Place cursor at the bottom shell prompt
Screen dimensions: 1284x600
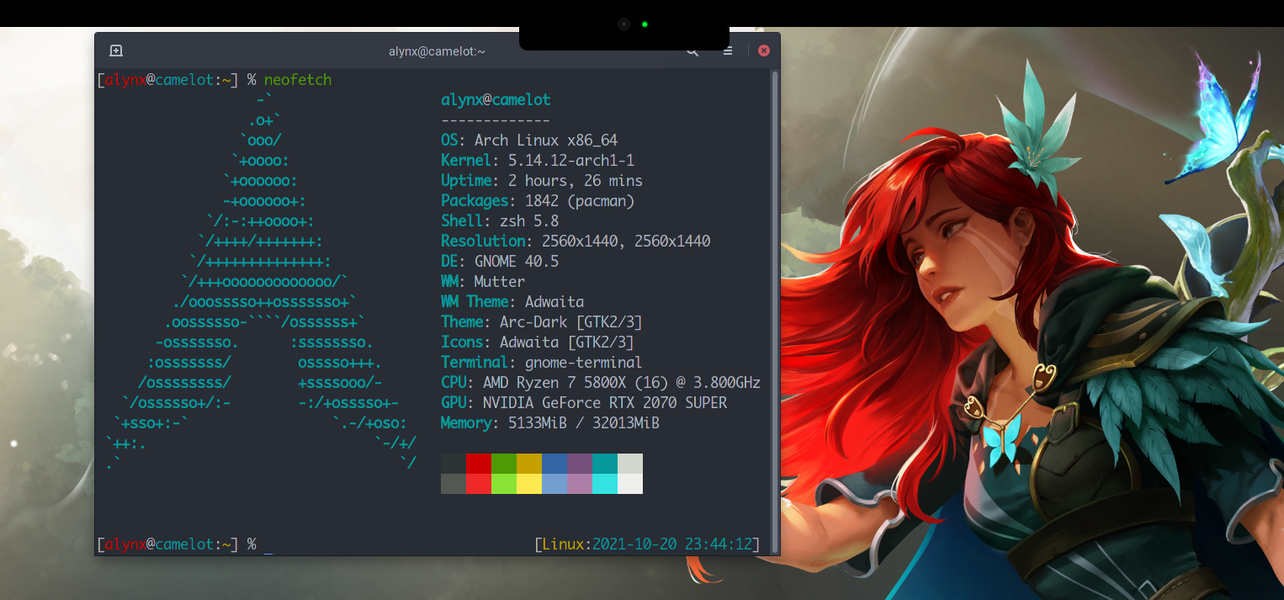(268, 545)
